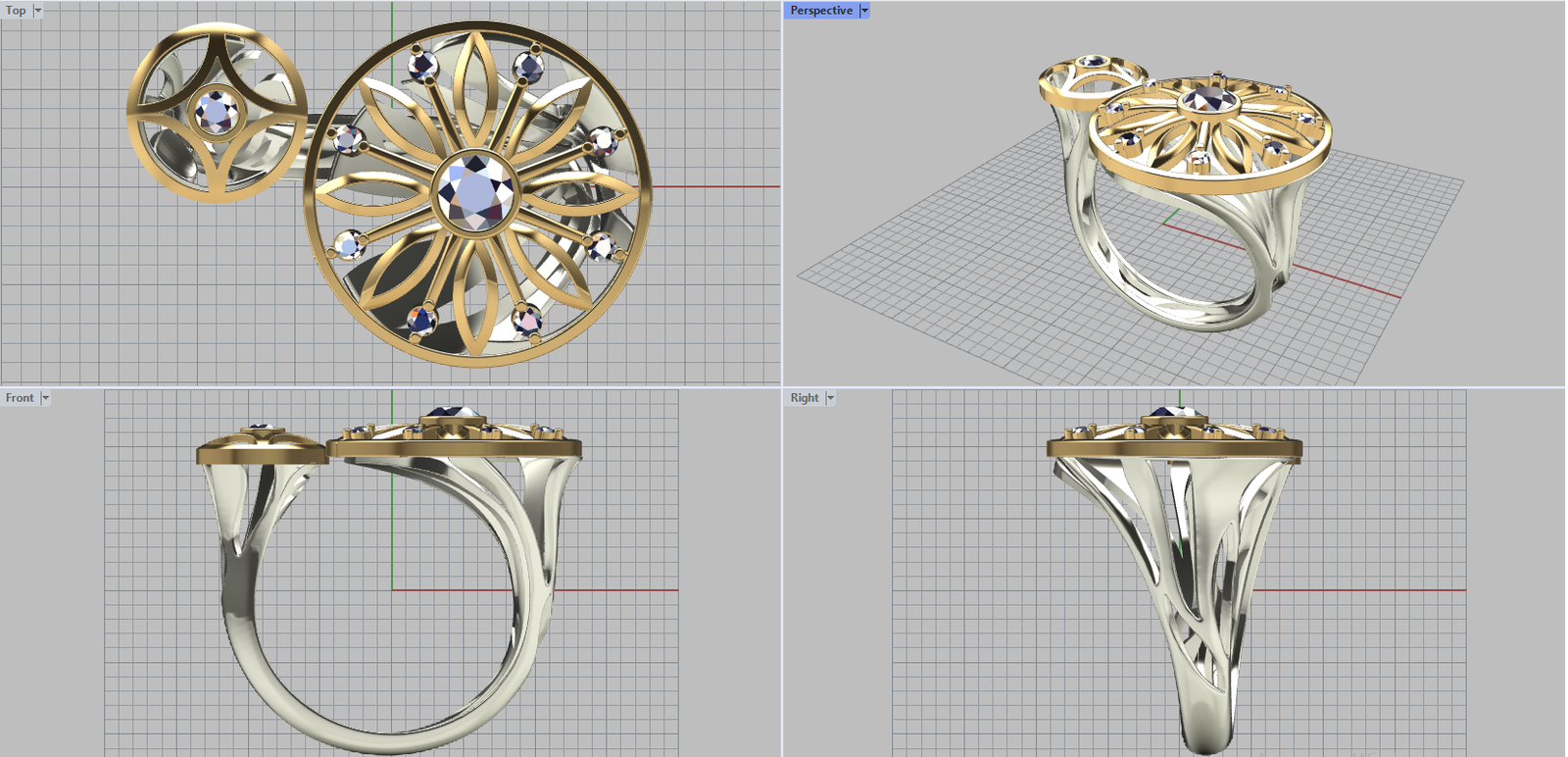Select the Perspective viewport title label
This screenshot has width=1568, height=757.
[x=821, y=11]
